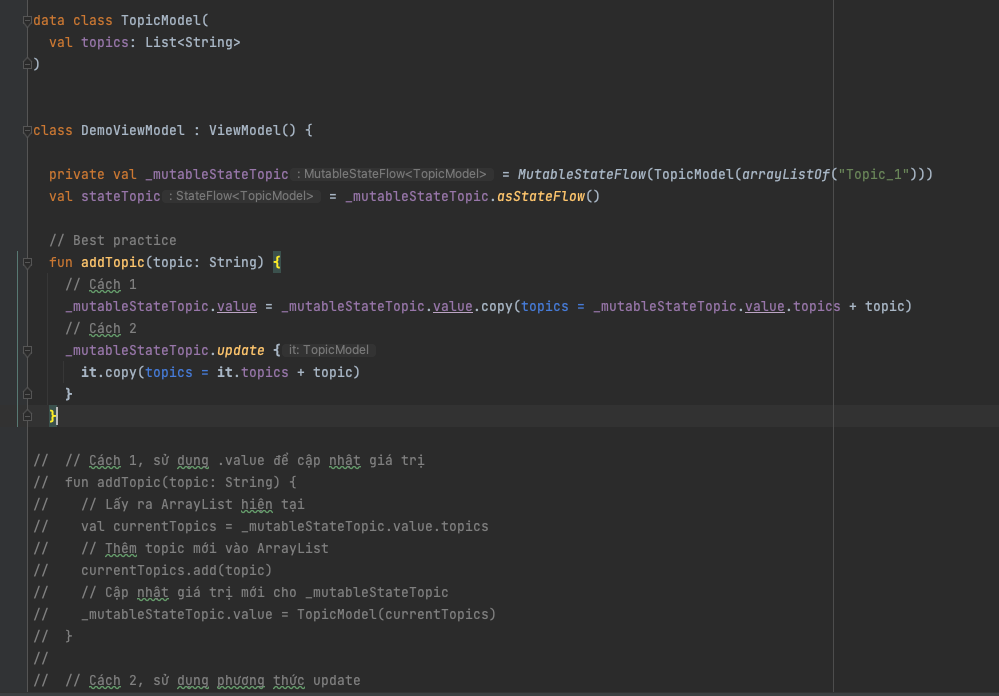Click the MutableStateFlow<TopicModel> type inlay hint
Image resolution: width=999 pixels, height=696 pixels.
(x=392, y=174)
